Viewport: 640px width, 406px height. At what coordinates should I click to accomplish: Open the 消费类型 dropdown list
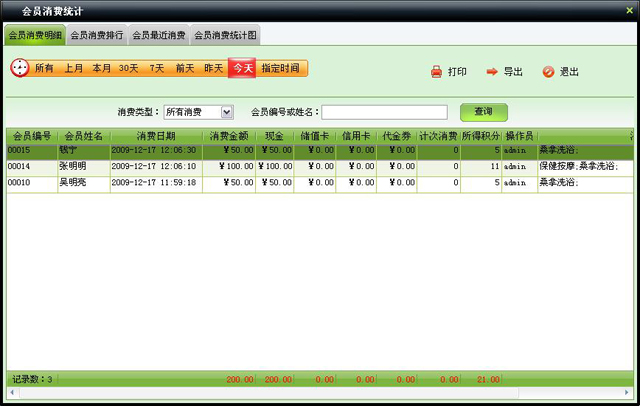tap(227, 112)
